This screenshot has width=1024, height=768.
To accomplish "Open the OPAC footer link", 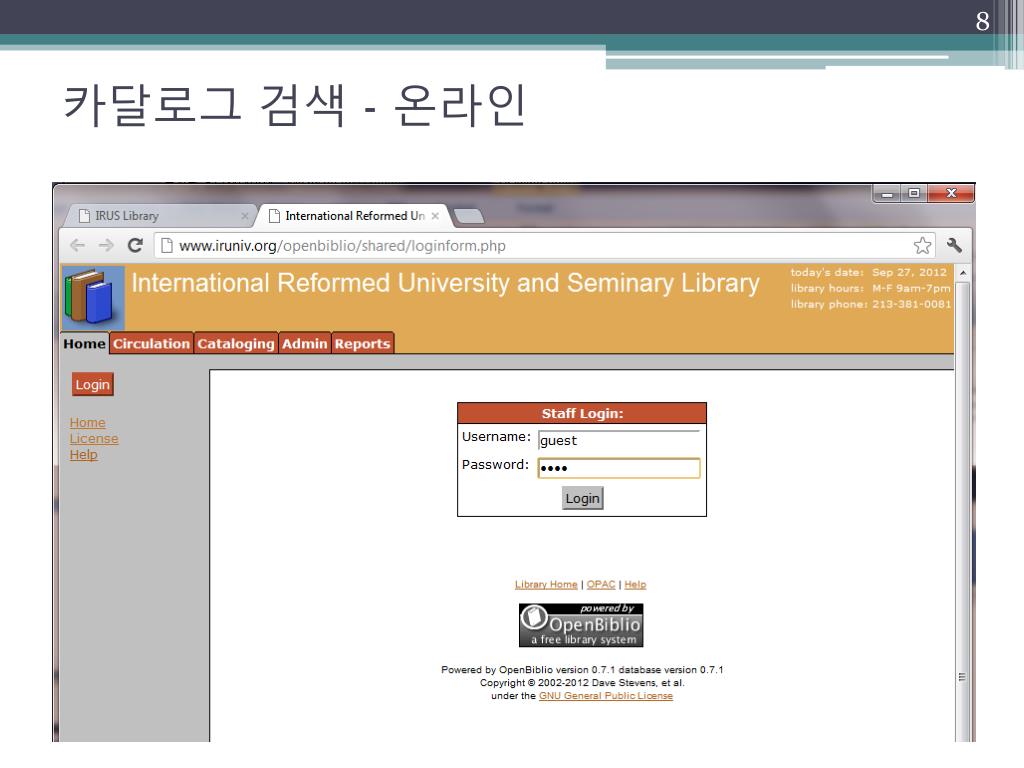I will point(601,584).
